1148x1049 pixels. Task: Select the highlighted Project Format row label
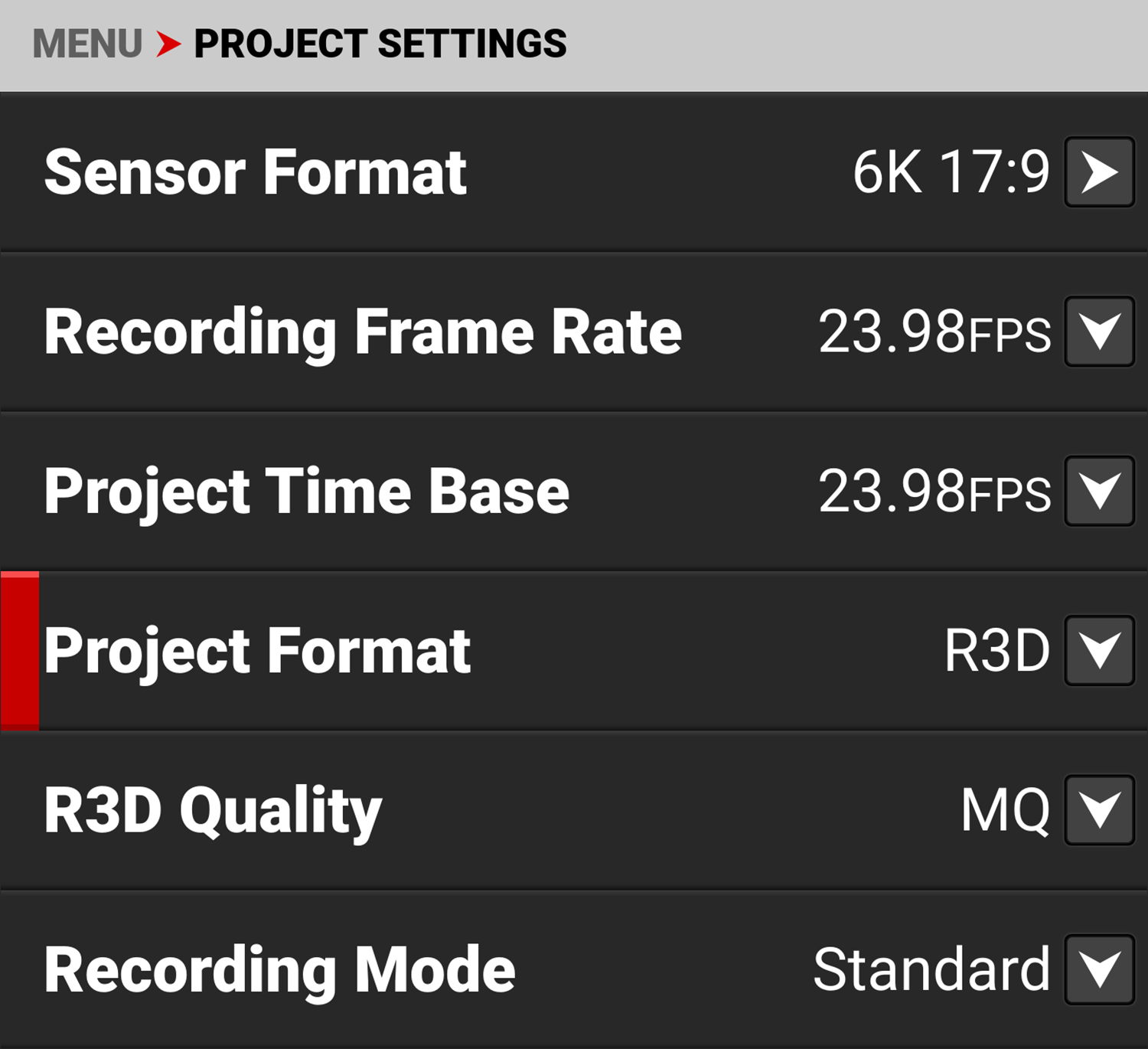[257, 651]
